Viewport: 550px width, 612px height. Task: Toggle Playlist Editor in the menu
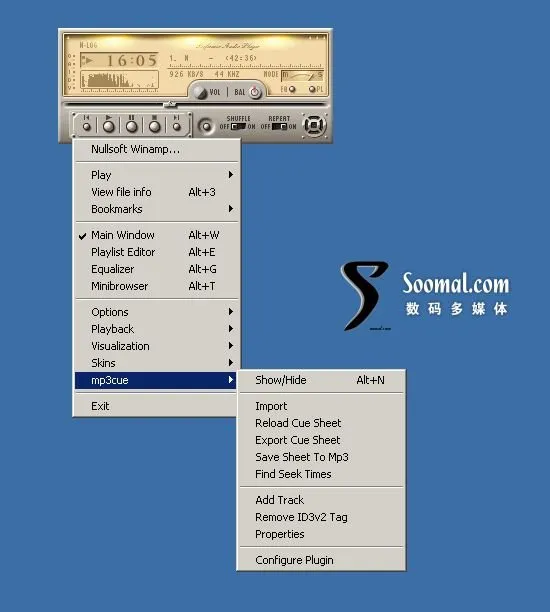tap(156, 252)
